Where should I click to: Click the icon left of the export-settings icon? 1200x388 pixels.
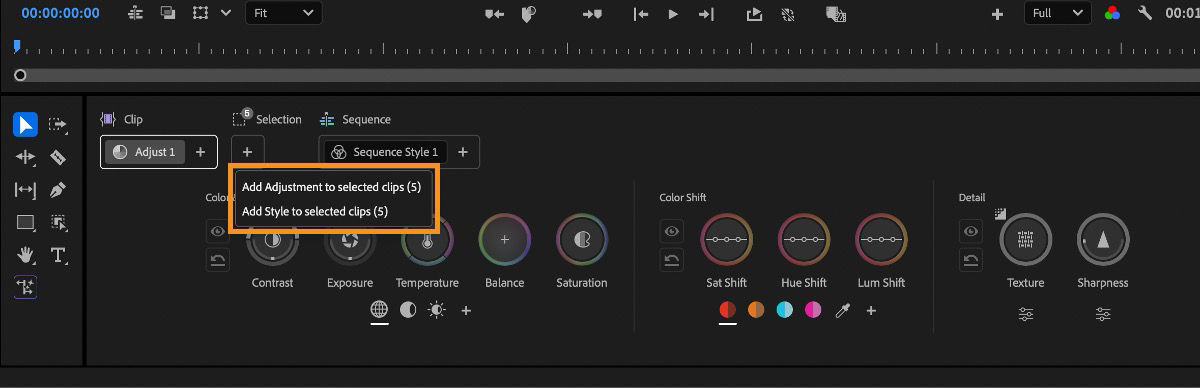tap(788, 13)
